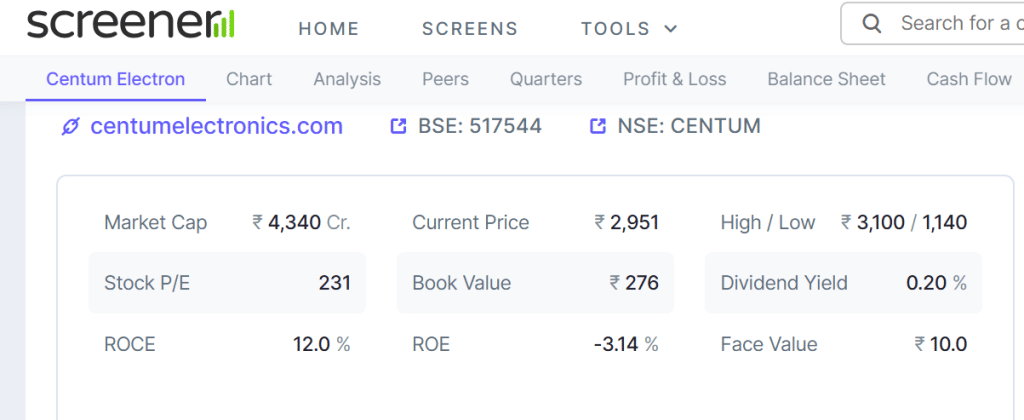Expand the Tools dropdown chevron
Screen dimensions: 1024x420
coord(671,29)
